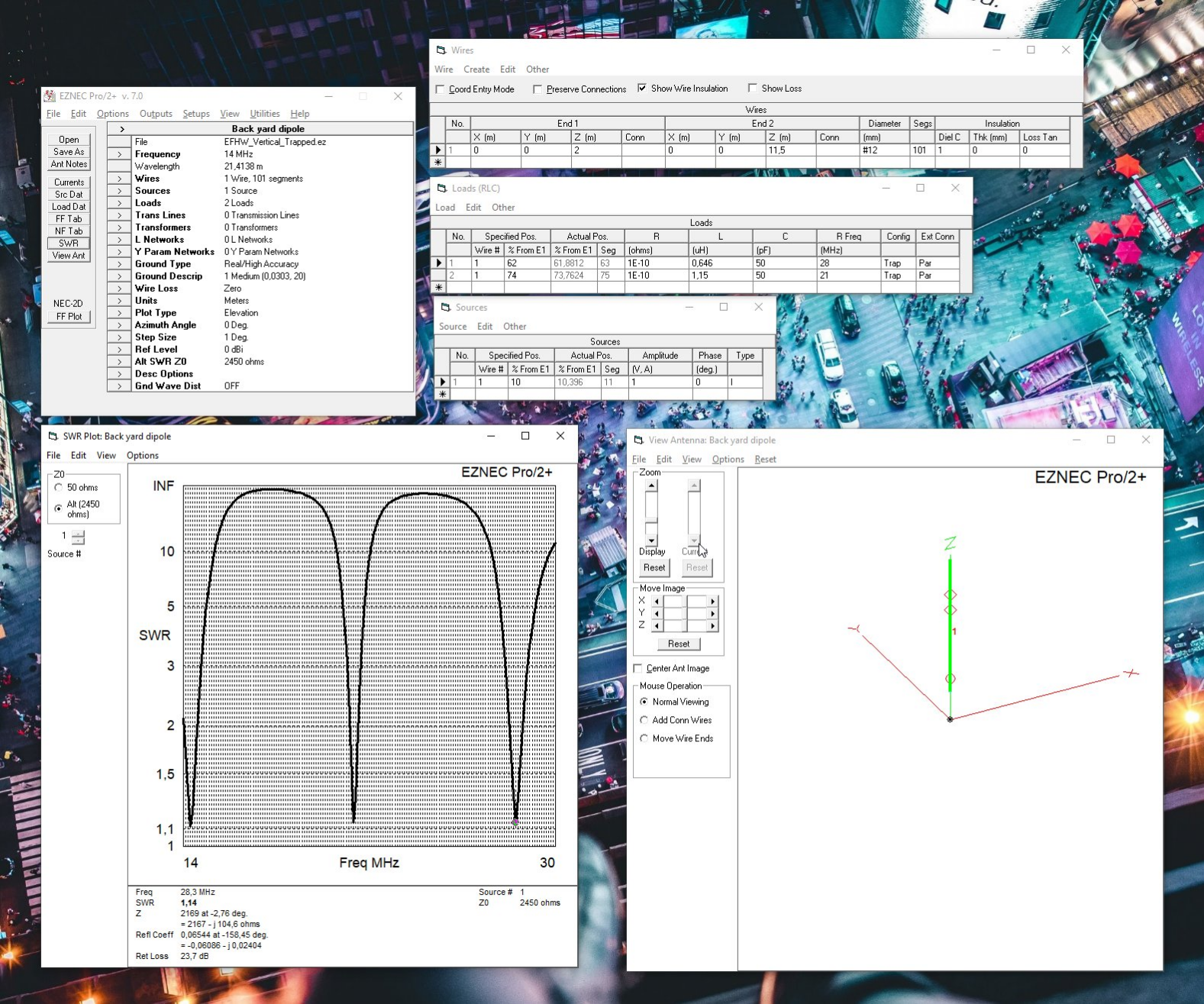1204x1004 pixels.
Task: Click the Sources window title icon
Action: (x=446, y=308)
